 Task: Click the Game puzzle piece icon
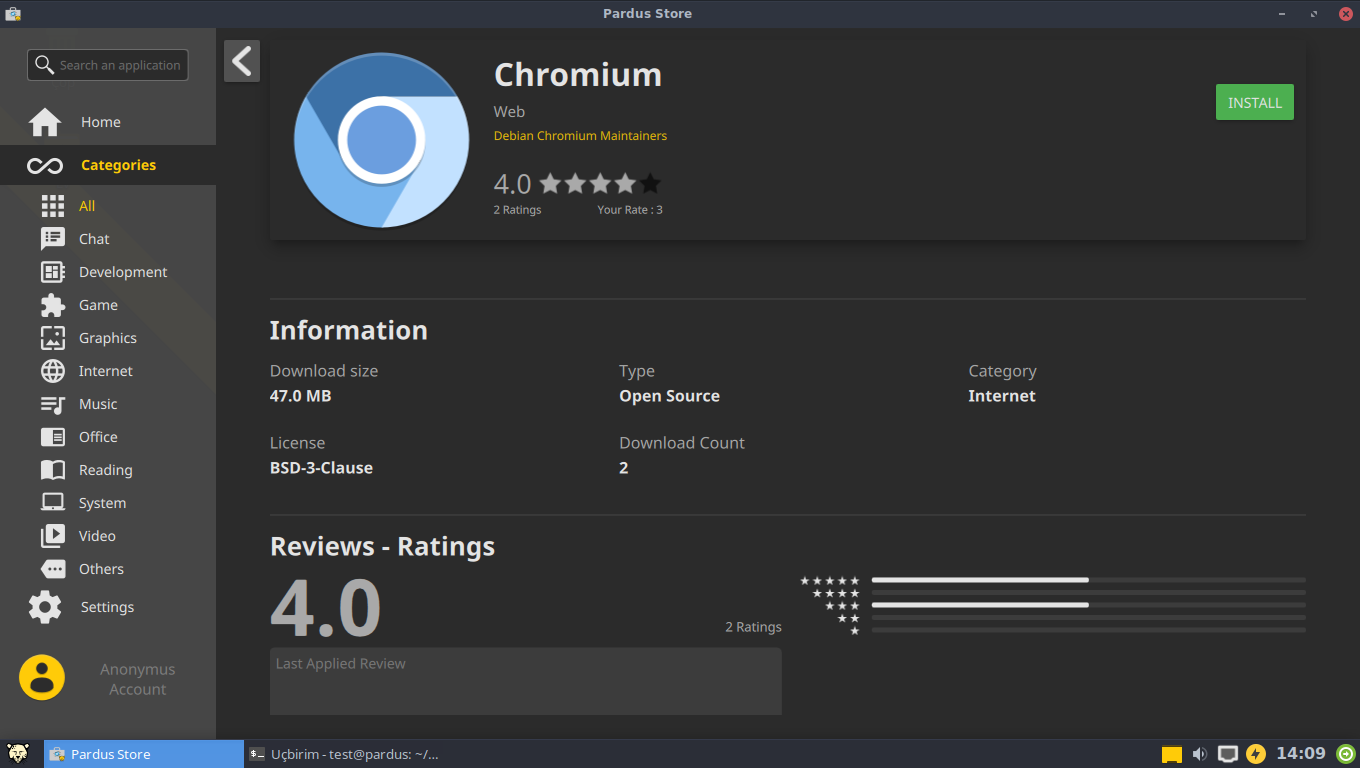[x=53, y=305]
